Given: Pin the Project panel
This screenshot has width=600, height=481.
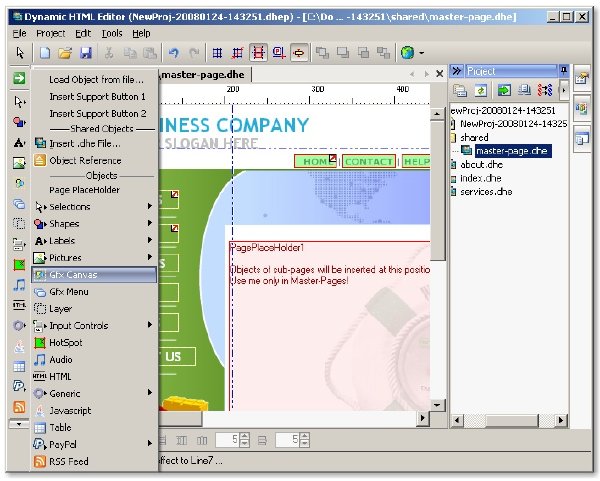Looking at the screenshot, I should click(x=564, y=70).
